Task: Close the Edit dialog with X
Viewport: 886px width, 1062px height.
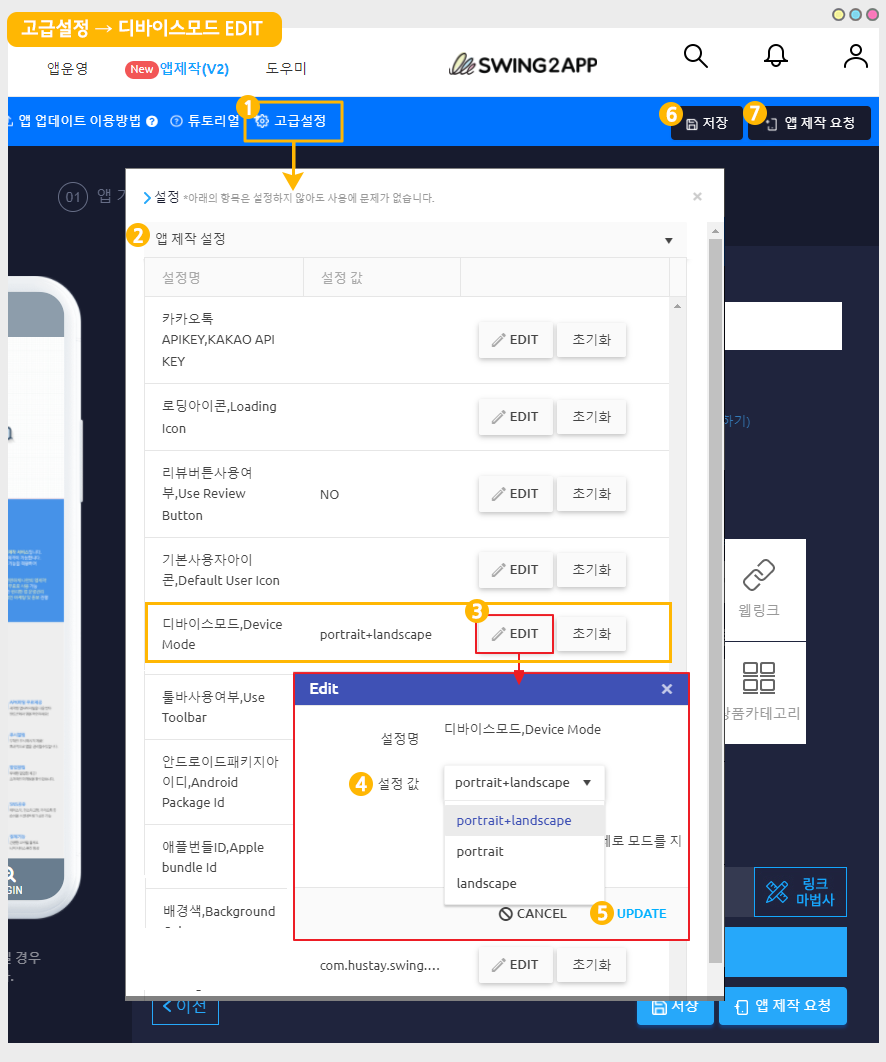Action: [x=667, y=689]
